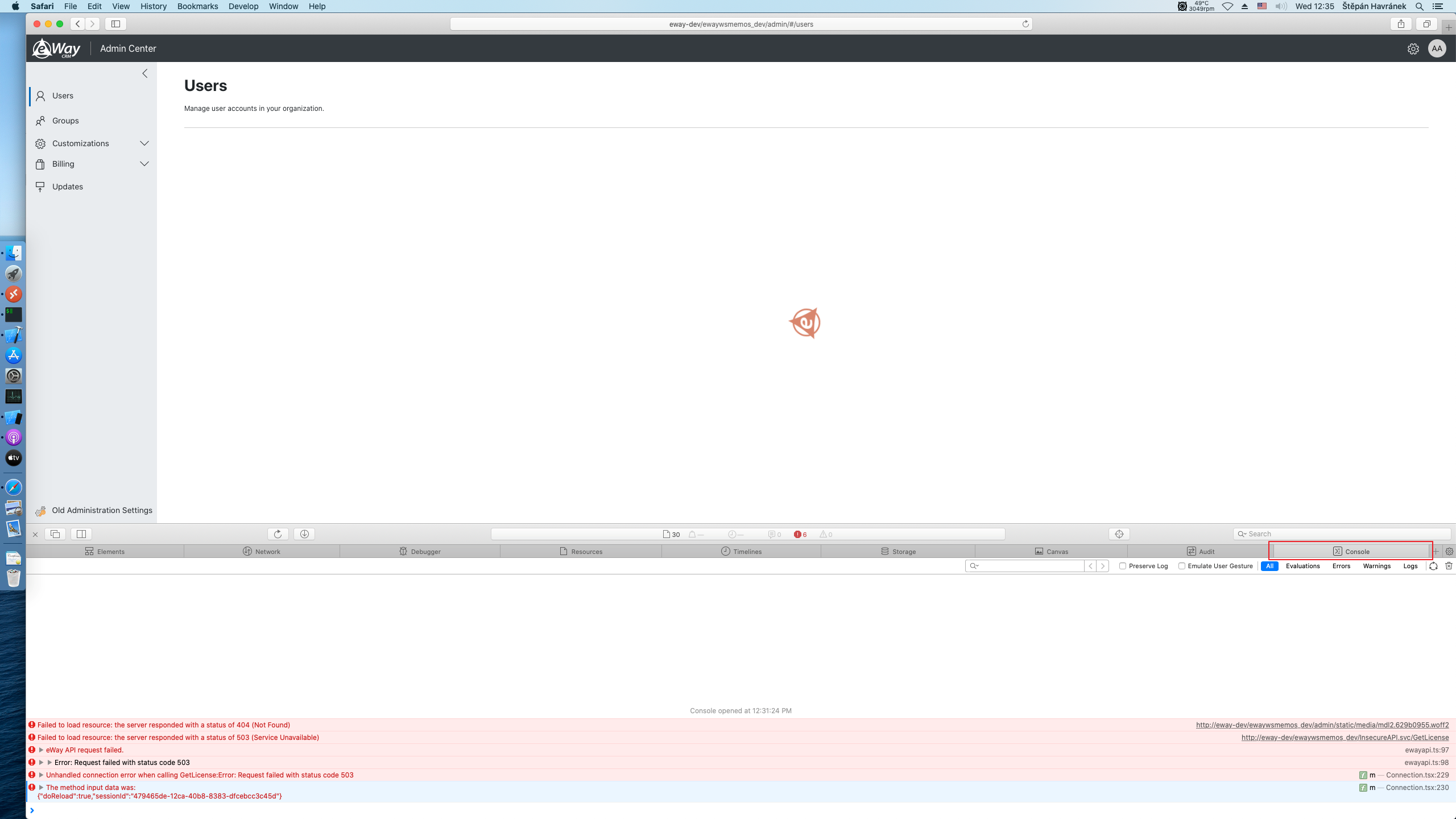Screen dimensions: 1456x819
Task: Click the Billing icon in the sidebar
Action: tap(41, 163)
